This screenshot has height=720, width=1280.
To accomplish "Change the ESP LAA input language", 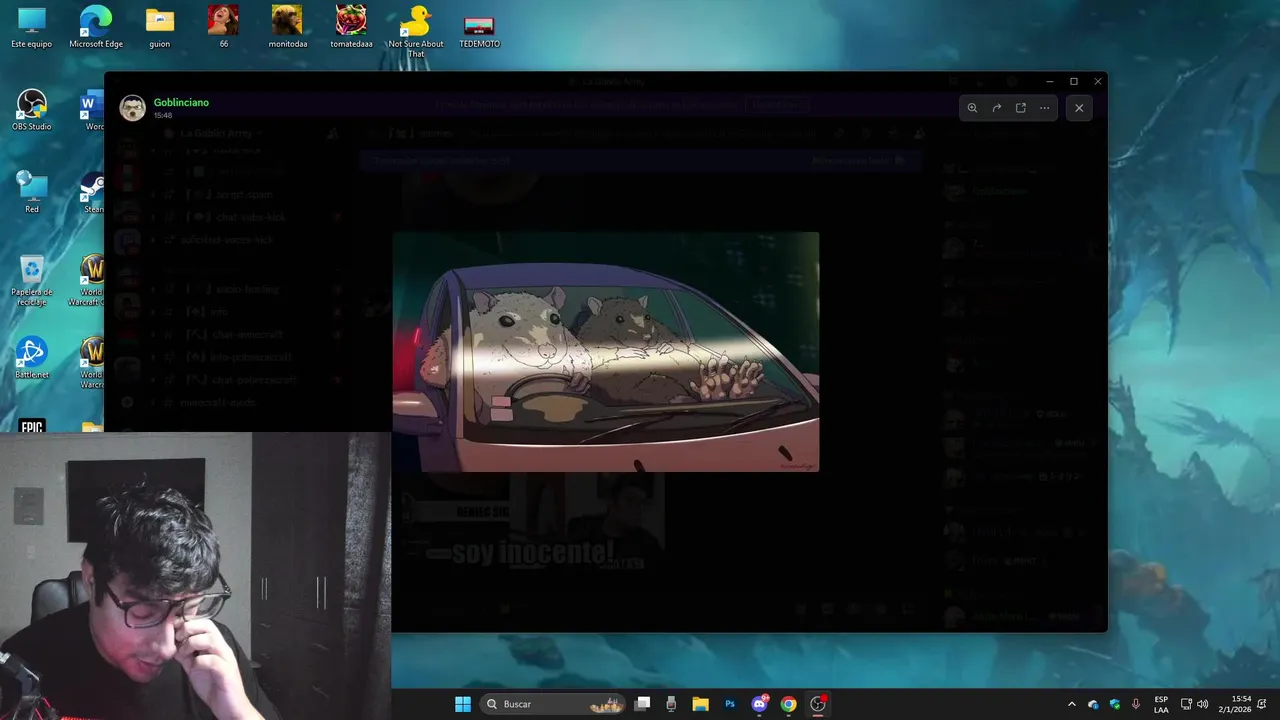I will pos(1161,704).
